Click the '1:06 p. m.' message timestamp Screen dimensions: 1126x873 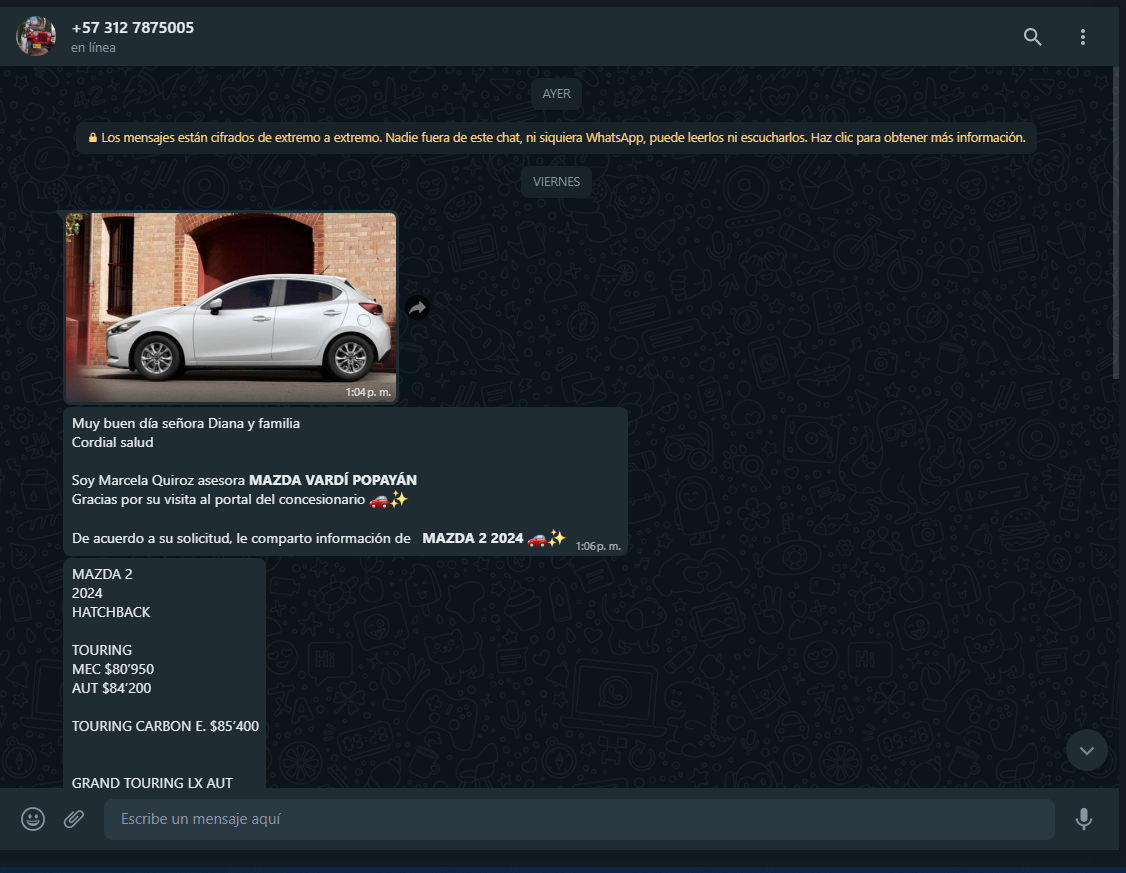598,546
